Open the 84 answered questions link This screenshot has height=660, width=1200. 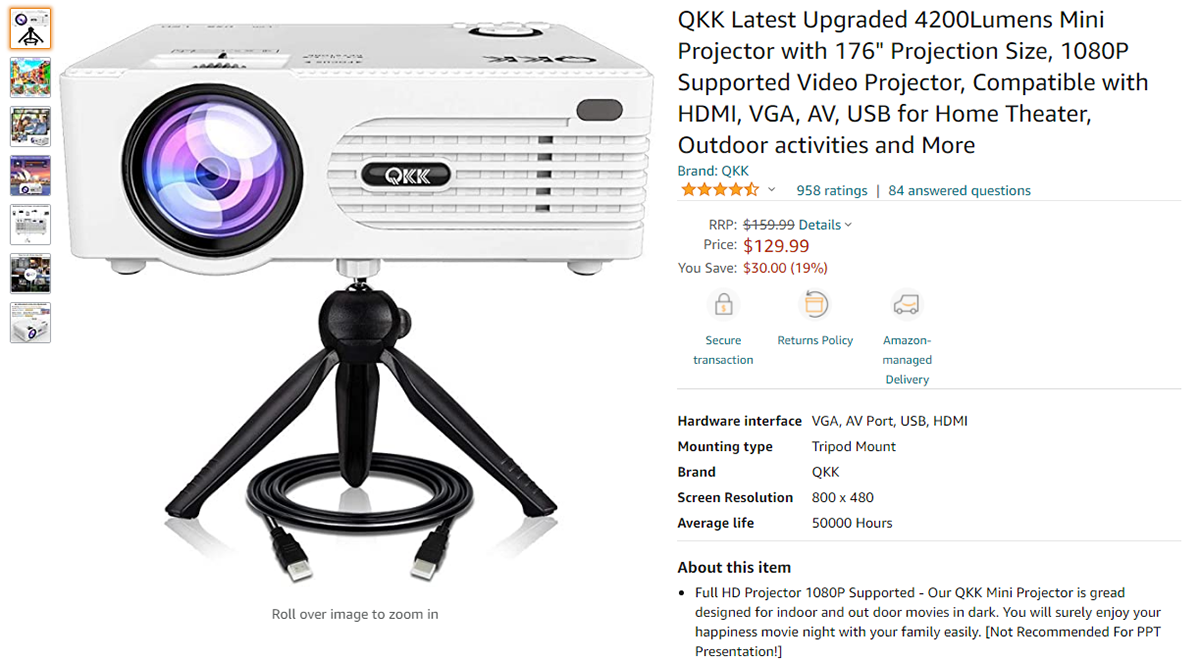pyautogui.click(x=959, y=190)
